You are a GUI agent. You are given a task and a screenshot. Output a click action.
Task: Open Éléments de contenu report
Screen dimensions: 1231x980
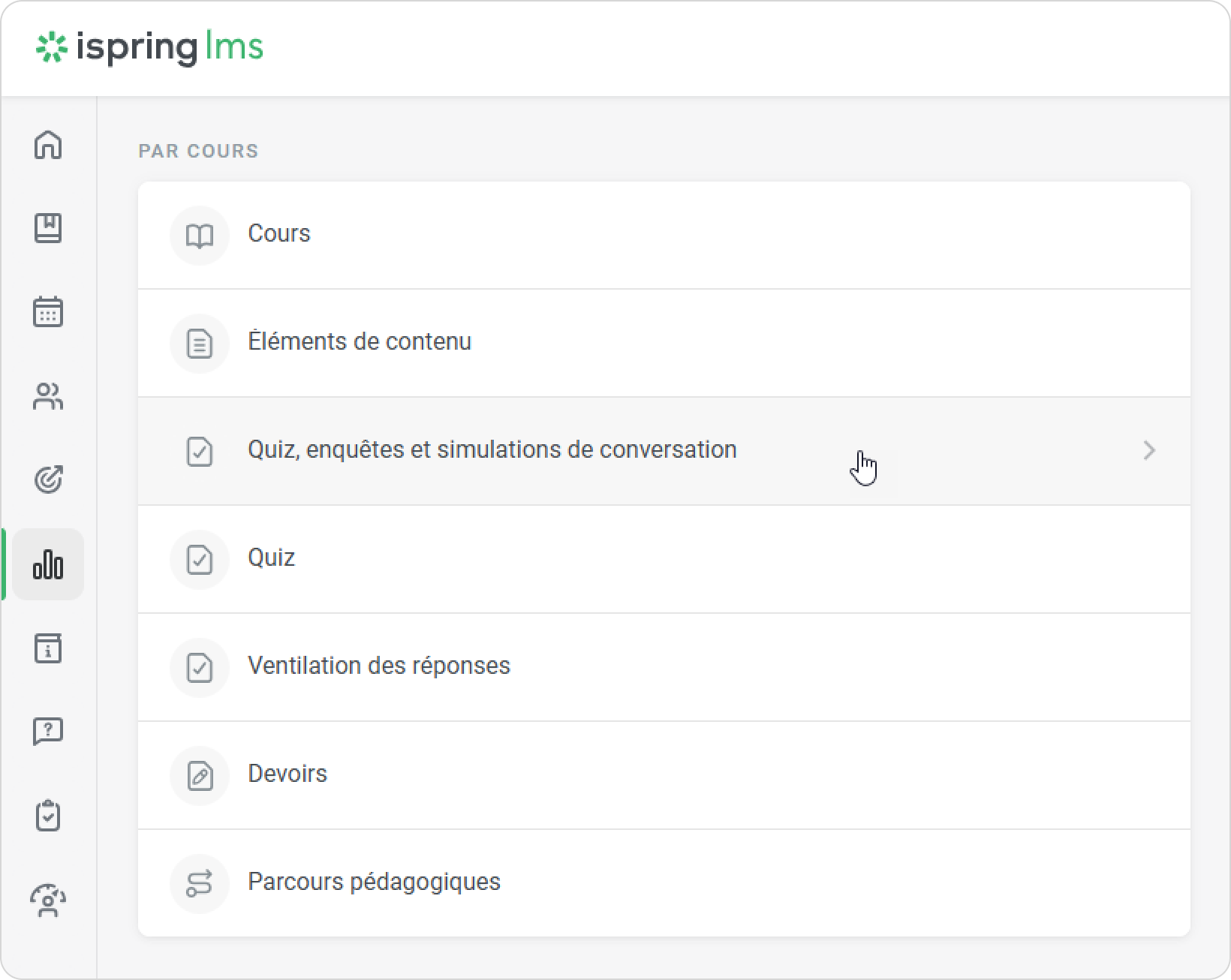pyautogui.click(x=359, y=342)
